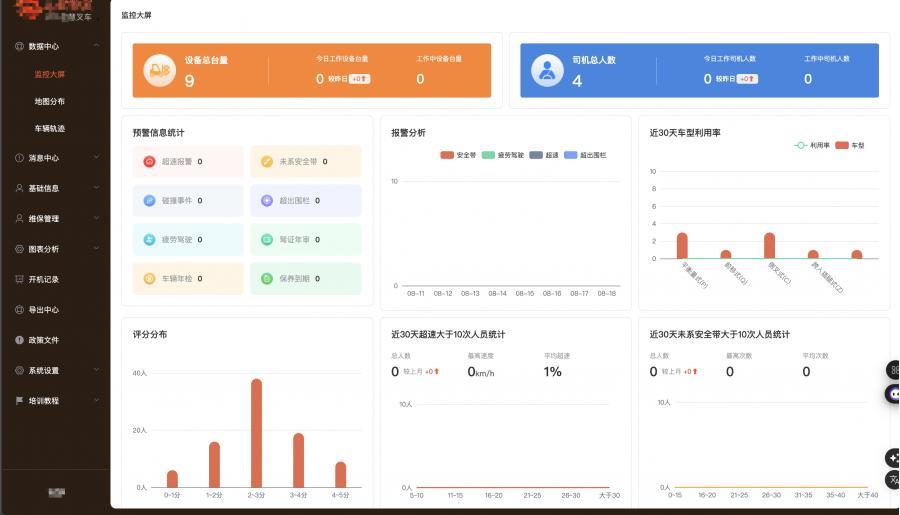Click the 疲劳驾驶 icon tile
Image resolution: width=900 pixels, height=515 pixels.
click(150, 240)
